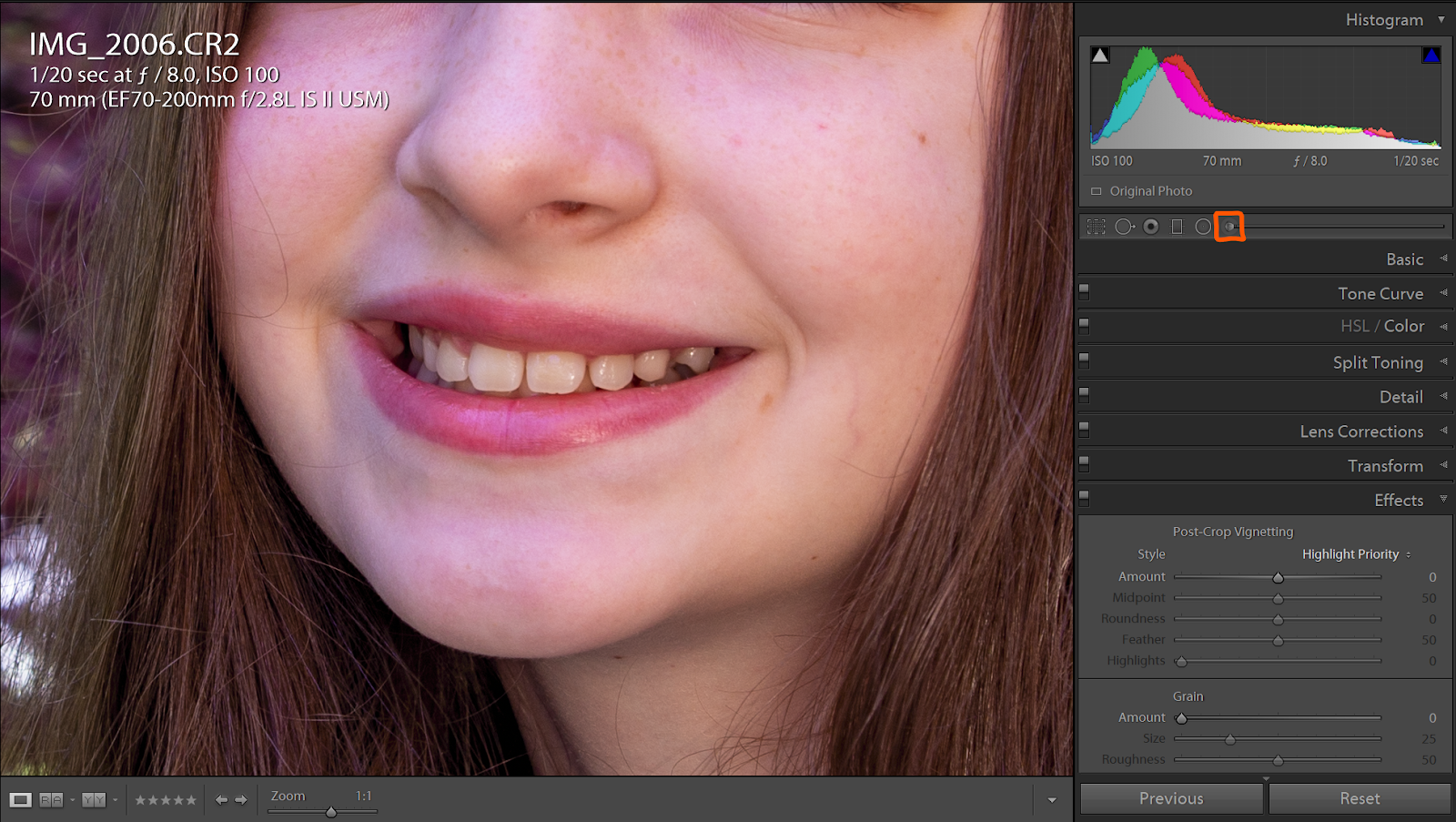1456x822 pixels.
Task: Select the Radial Filter tool
Action: coord(1203,226)
